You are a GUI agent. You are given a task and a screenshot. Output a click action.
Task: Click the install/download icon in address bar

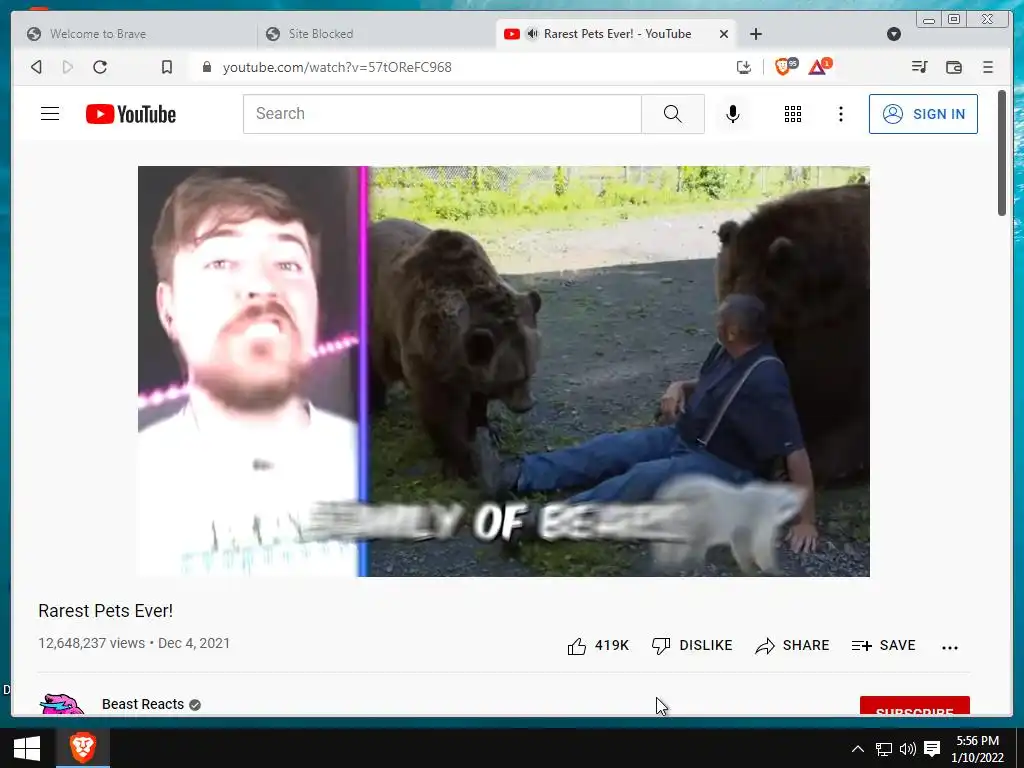point(743,67)
